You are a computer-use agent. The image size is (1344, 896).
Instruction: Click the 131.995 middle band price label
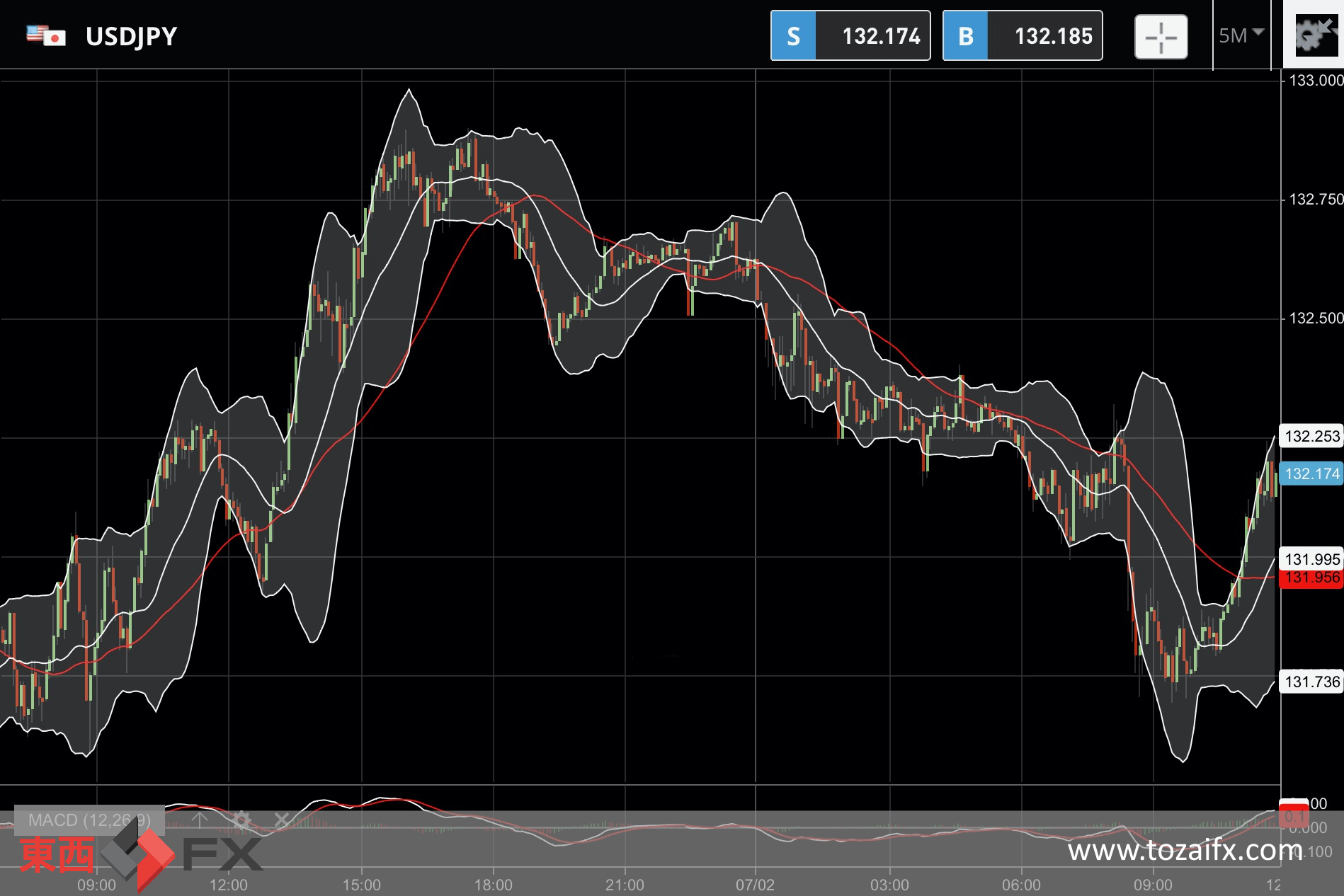click(1311, 558)
